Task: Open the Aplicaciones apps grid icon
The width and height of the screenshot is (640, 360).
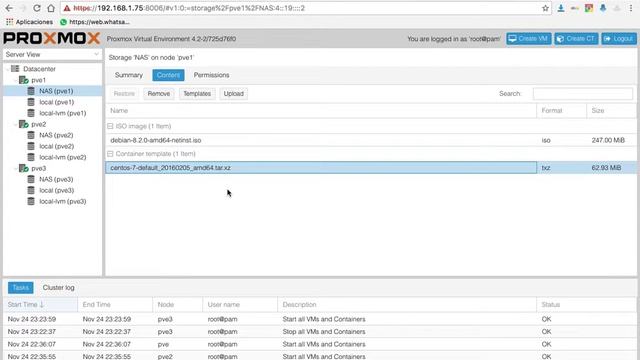Action: coord(9,22)
